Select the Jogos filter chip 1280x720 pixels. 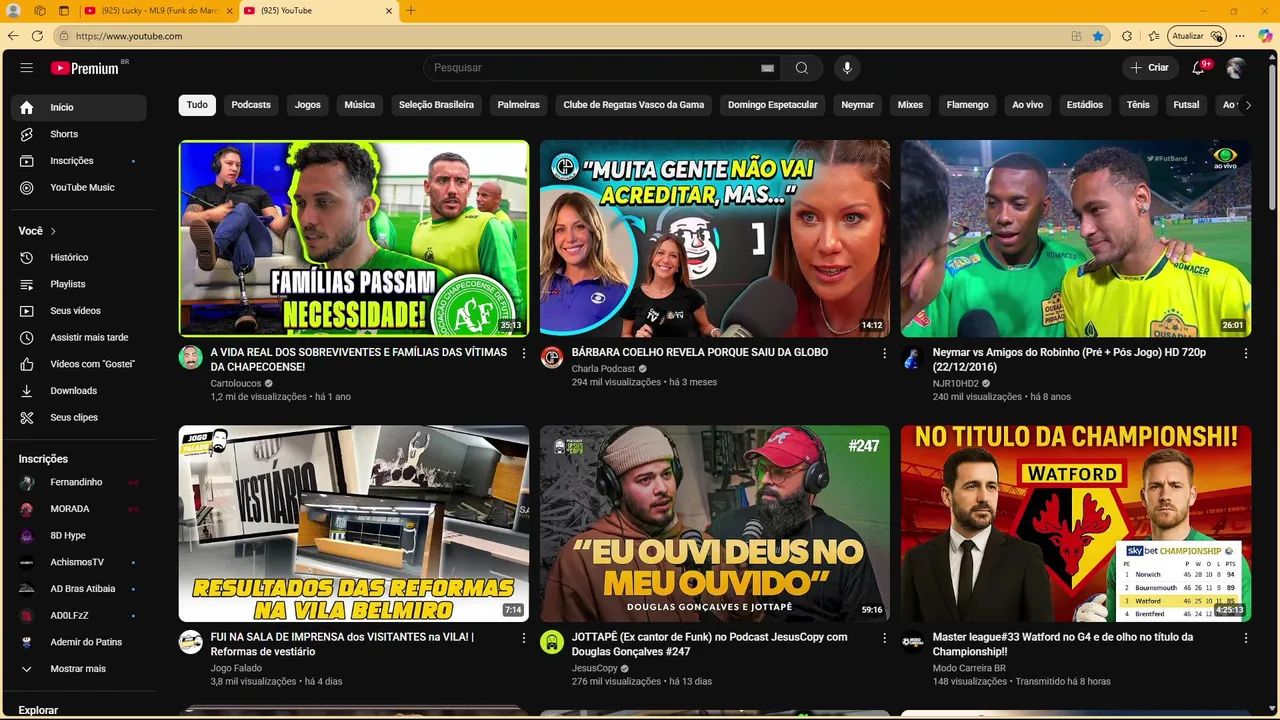click(x=308, y=105)
